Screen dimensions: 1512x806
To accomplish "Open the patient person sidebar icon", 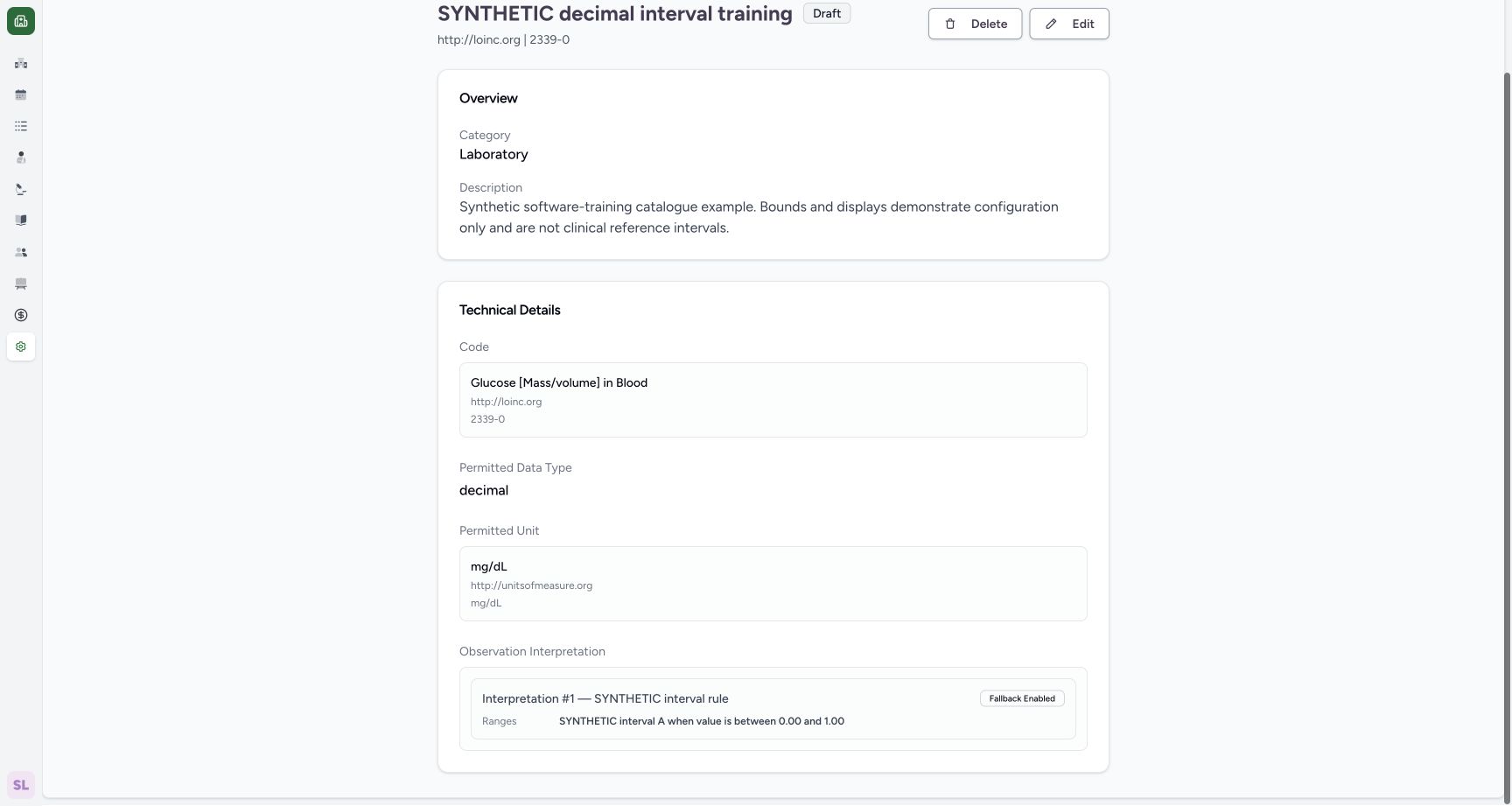I will [x=21, y=158].
